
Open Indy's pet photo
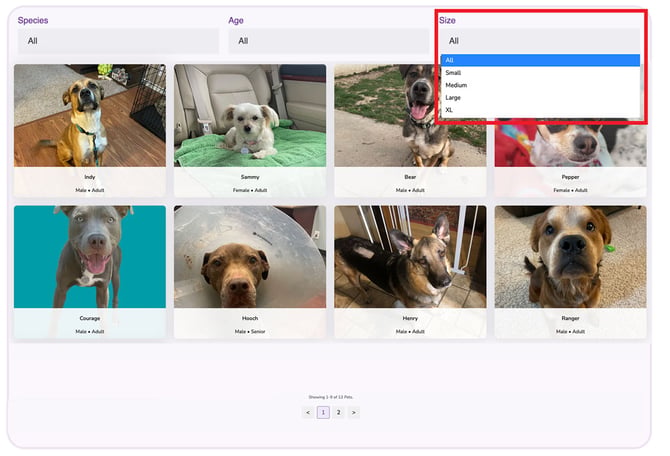(90, 115)
